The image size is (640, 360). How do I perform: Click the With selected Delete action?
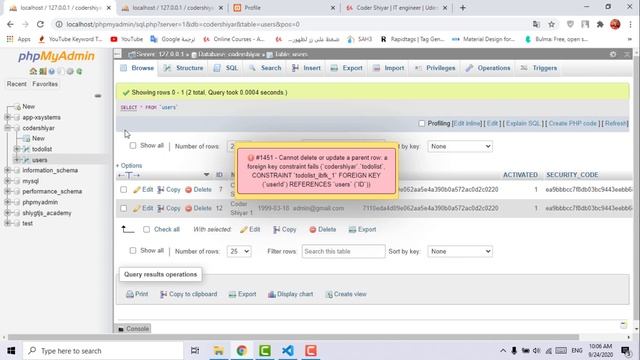(323, 229)
